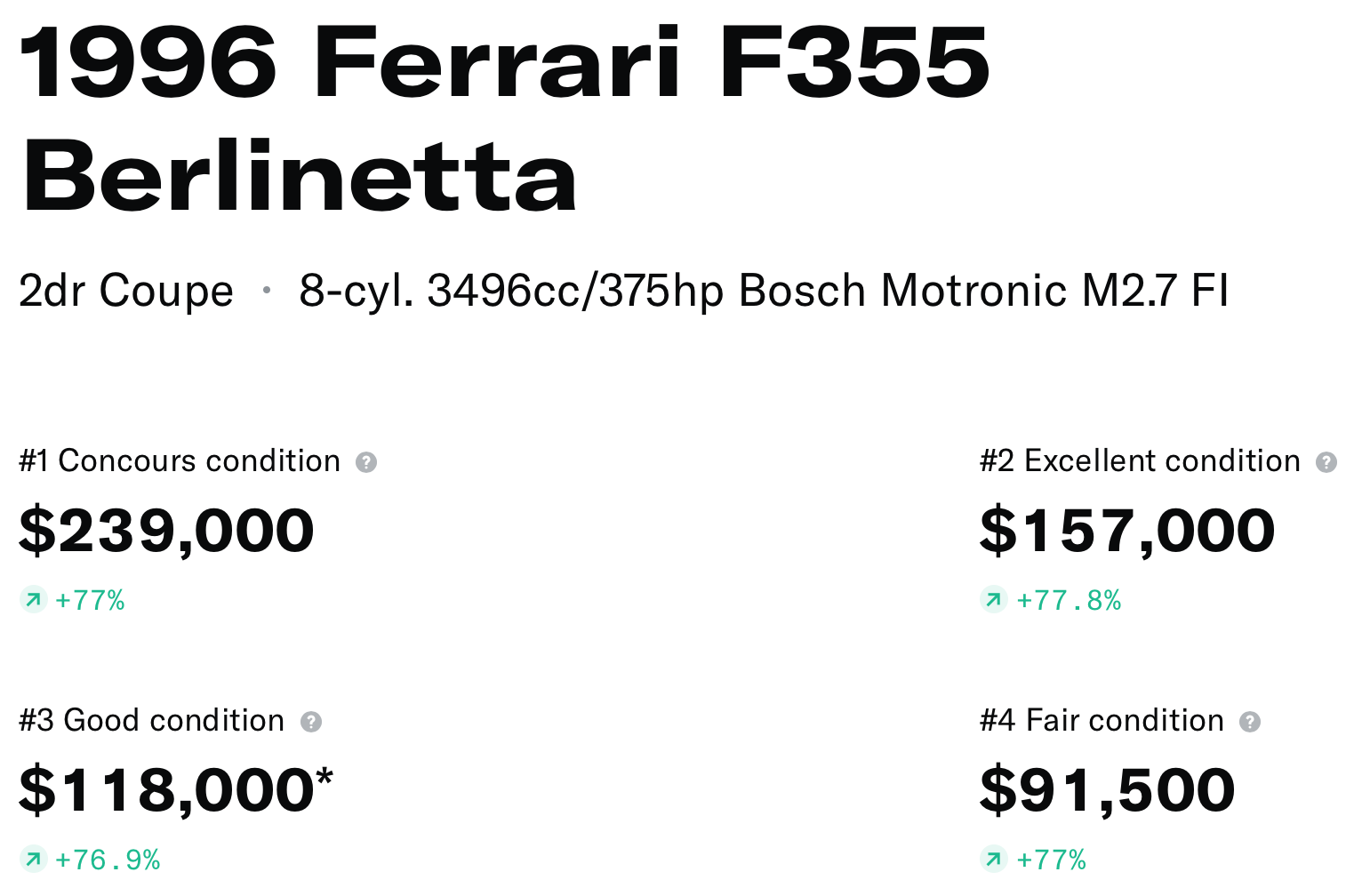Image resolution: width=1346 pixels, height=896 pixels.
Task: Click the upward arrow icon beside +76.9%
Action: (33, 860)
